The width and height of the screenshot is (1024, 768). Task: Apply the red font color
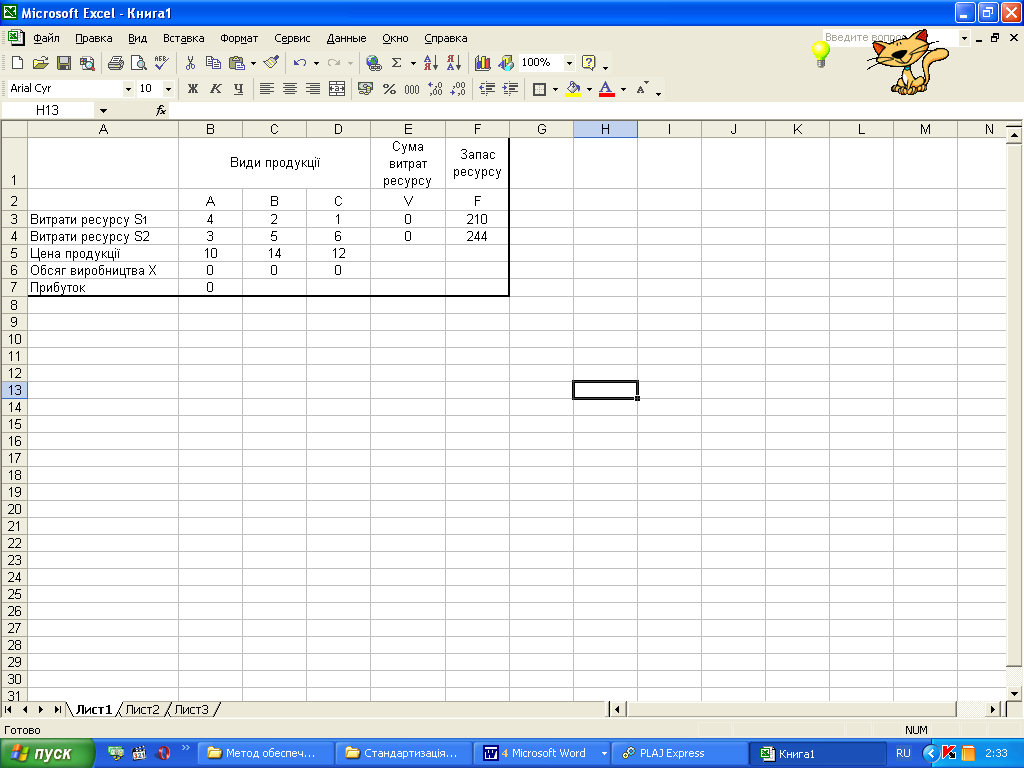607,89
